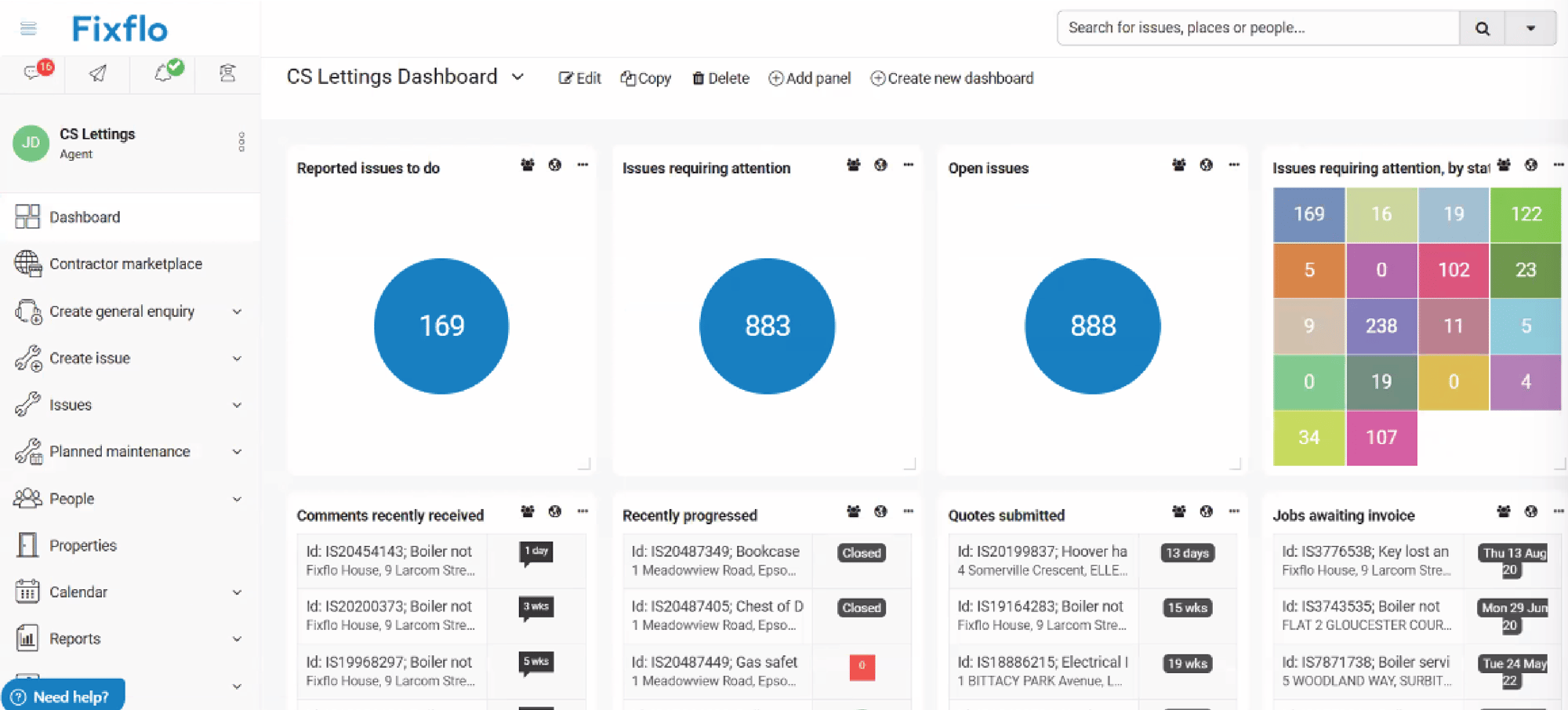Expand the search options dropdown arrow
Screen dimensions: 1568x710
coord(1530,27)
